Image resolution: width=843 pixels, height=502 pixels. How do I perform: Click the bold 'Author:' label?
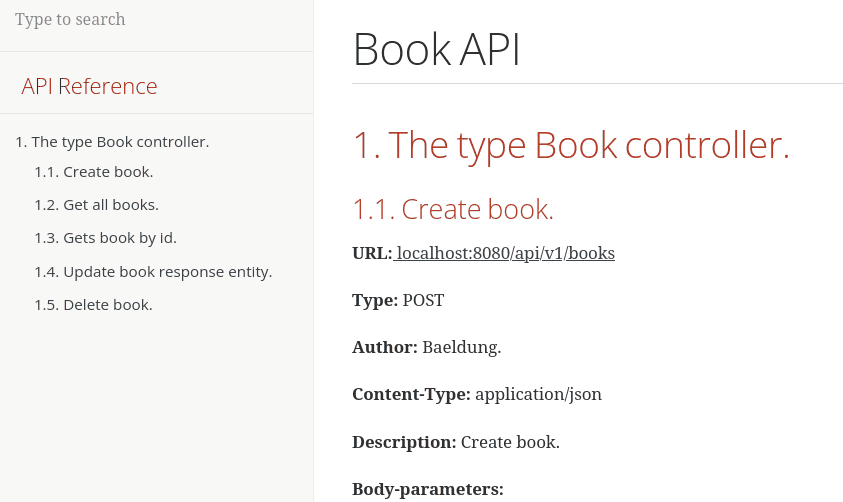[x=384, y=347]
